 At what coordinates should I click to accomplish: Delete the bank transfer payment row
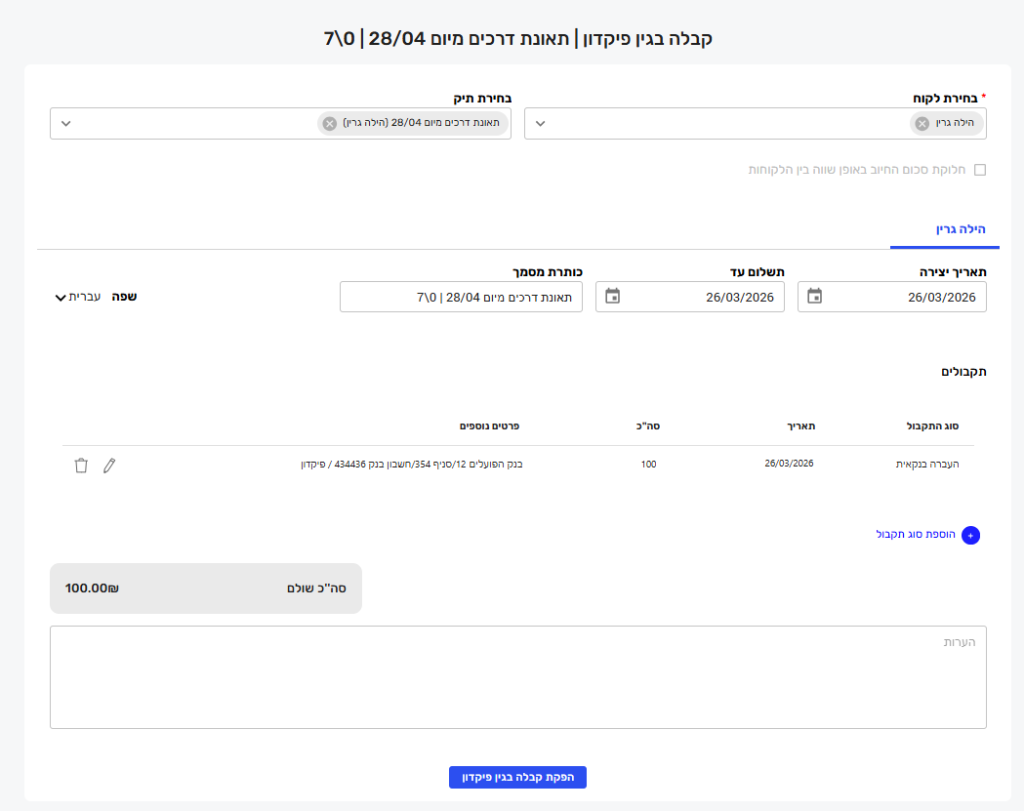tap(81, 465)
